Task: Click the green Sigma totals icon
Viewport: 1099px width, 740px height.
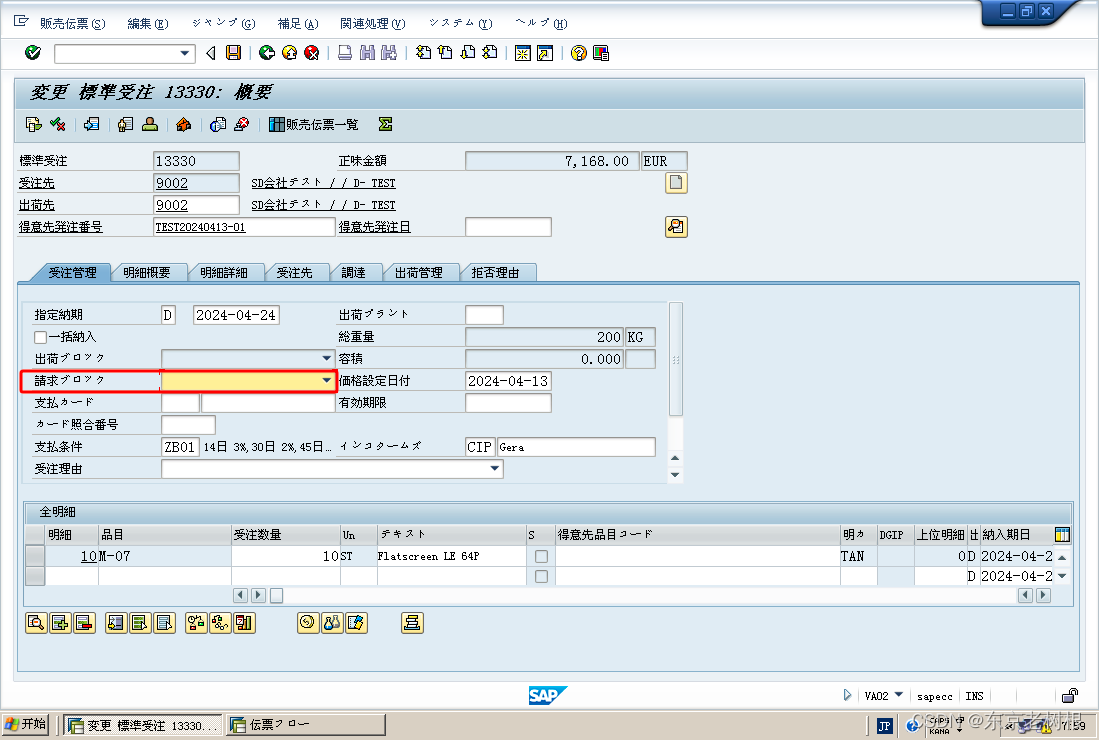Action: pyautogui.click(x=385, y=124)
